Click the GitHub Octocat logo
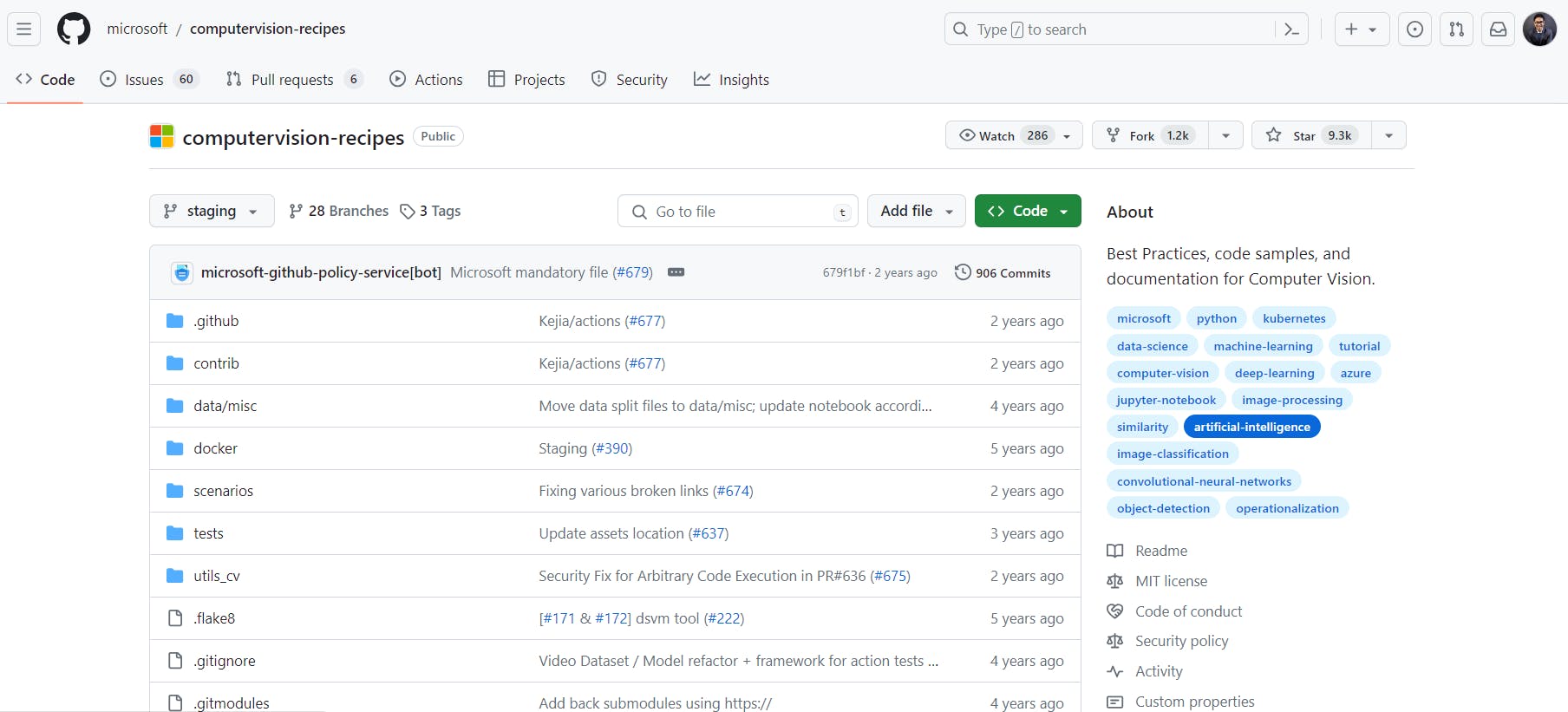The image size is (1568, 712). [x=74, y=29]
